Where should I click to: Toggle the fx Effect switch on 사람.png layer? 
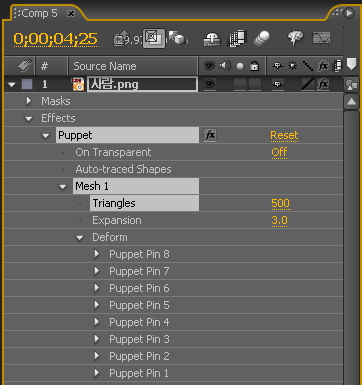click(x=323, y=84)
